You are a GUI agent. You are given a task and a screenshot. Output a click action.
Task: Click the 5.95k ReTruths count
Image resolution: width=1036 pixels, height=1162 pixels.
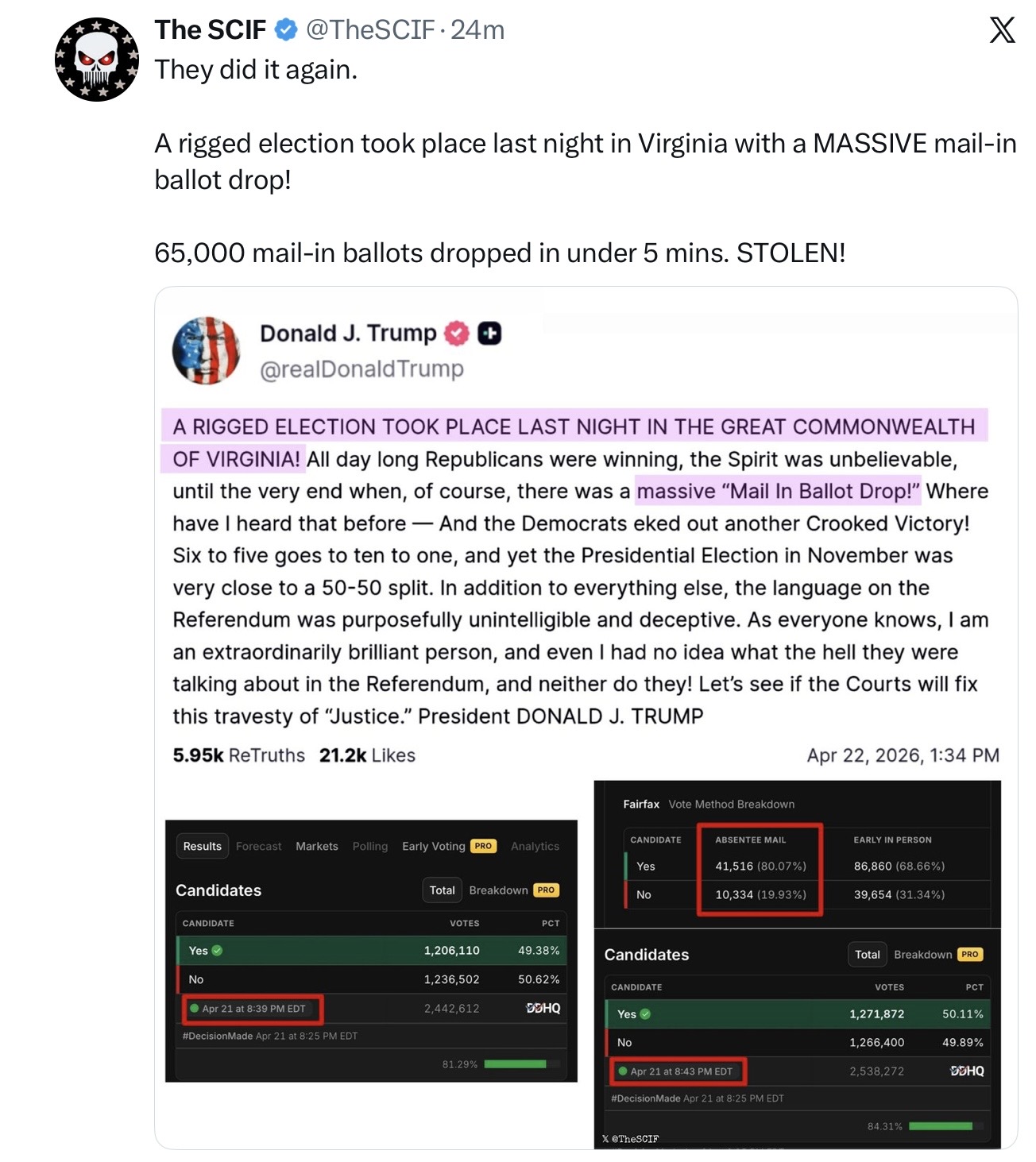coord(238,755)
